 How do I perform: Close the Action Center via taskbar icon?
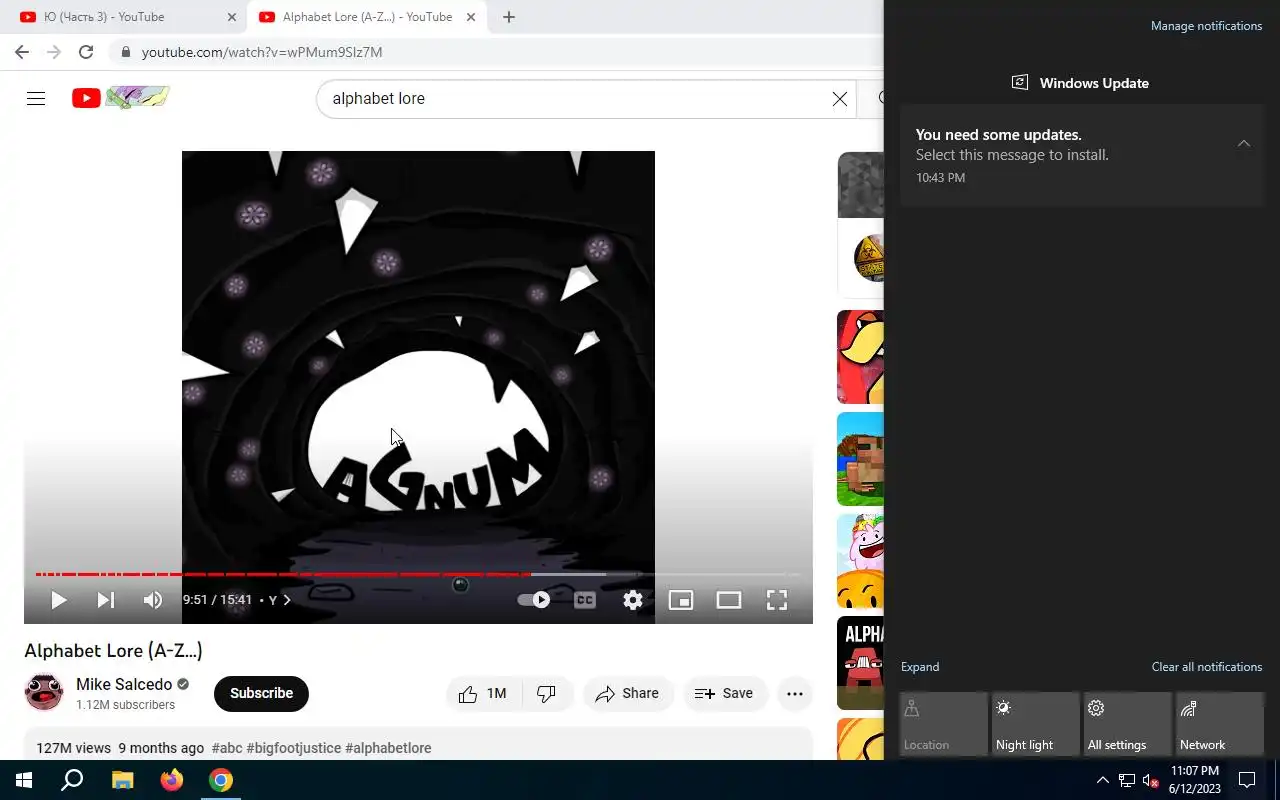[x=1247, y=780]
